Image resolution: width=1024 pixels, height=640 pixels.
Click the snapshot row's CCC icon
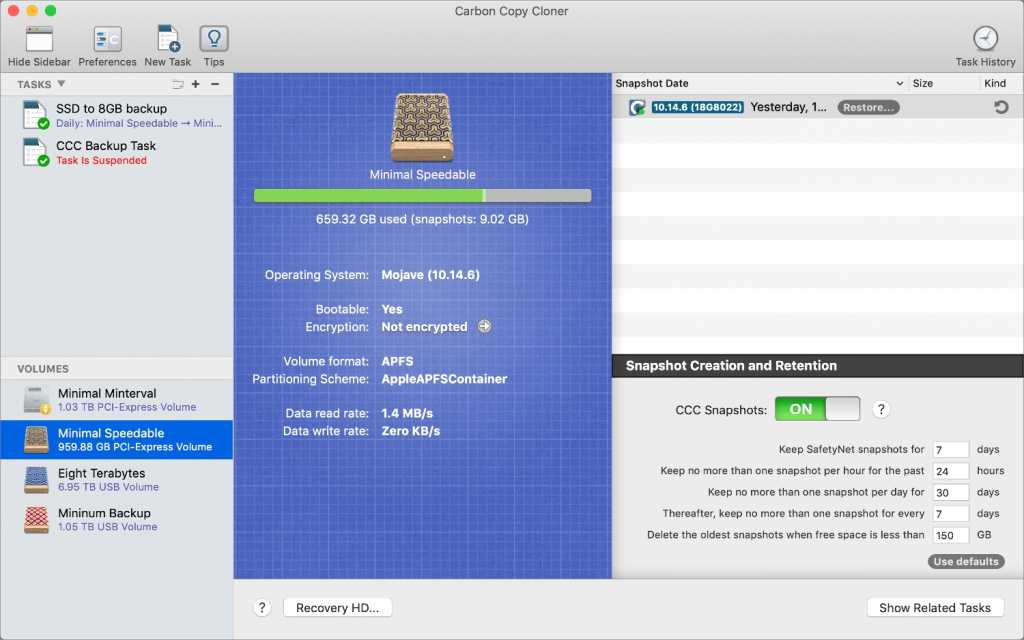click(x=637, y=107)
